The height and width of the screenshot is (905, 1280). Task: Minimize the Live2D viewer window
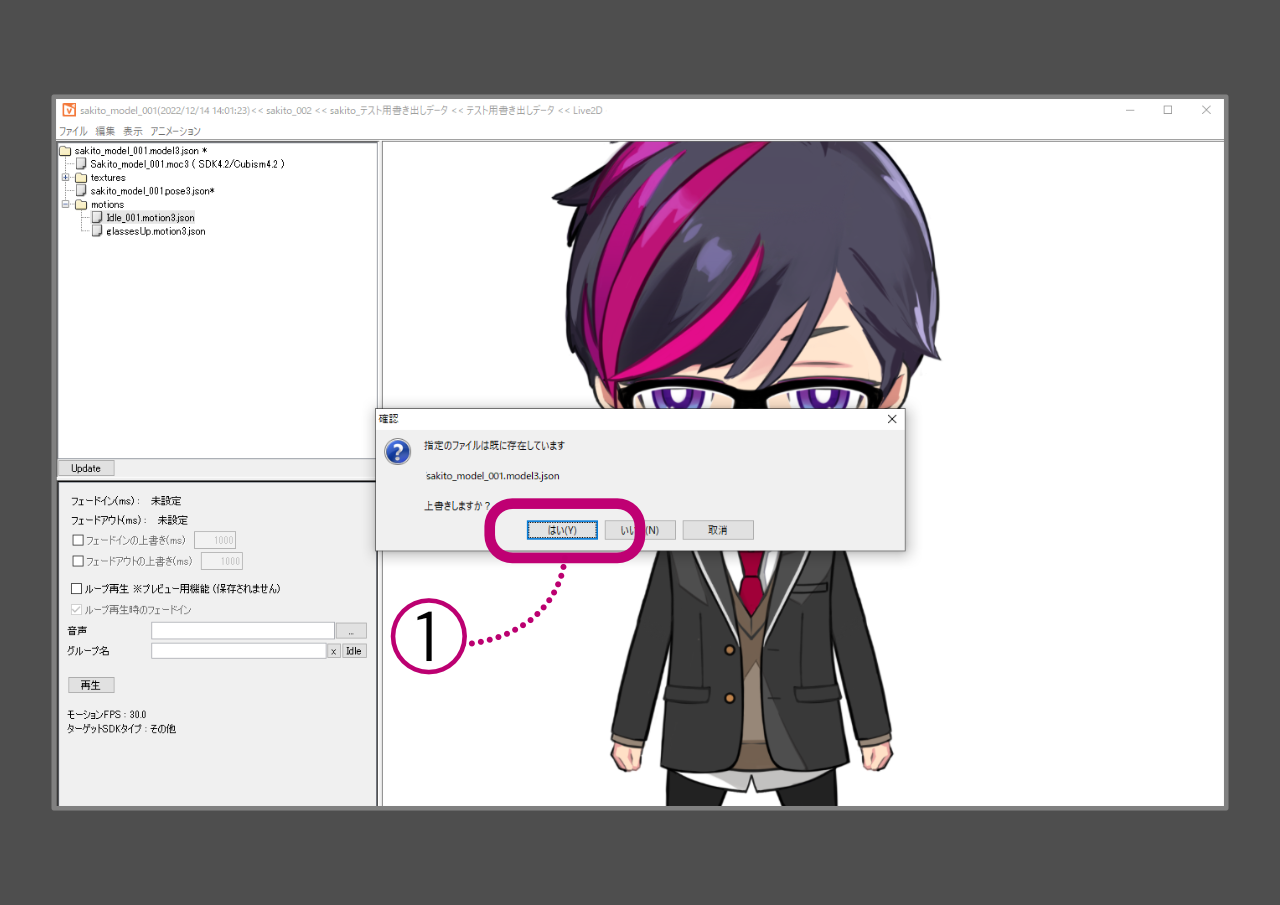tap(1129, 110)
